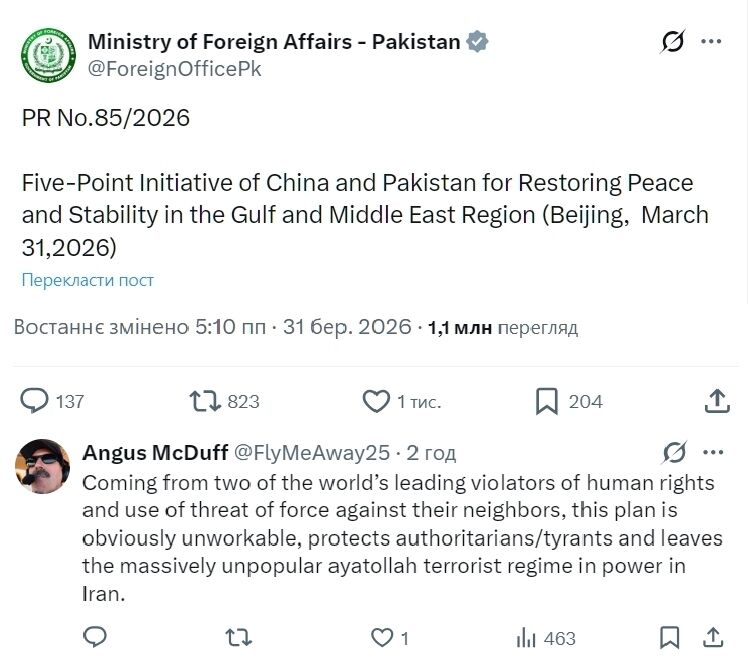Click the 'Перекласти пост' translate link

coord(88,280)
